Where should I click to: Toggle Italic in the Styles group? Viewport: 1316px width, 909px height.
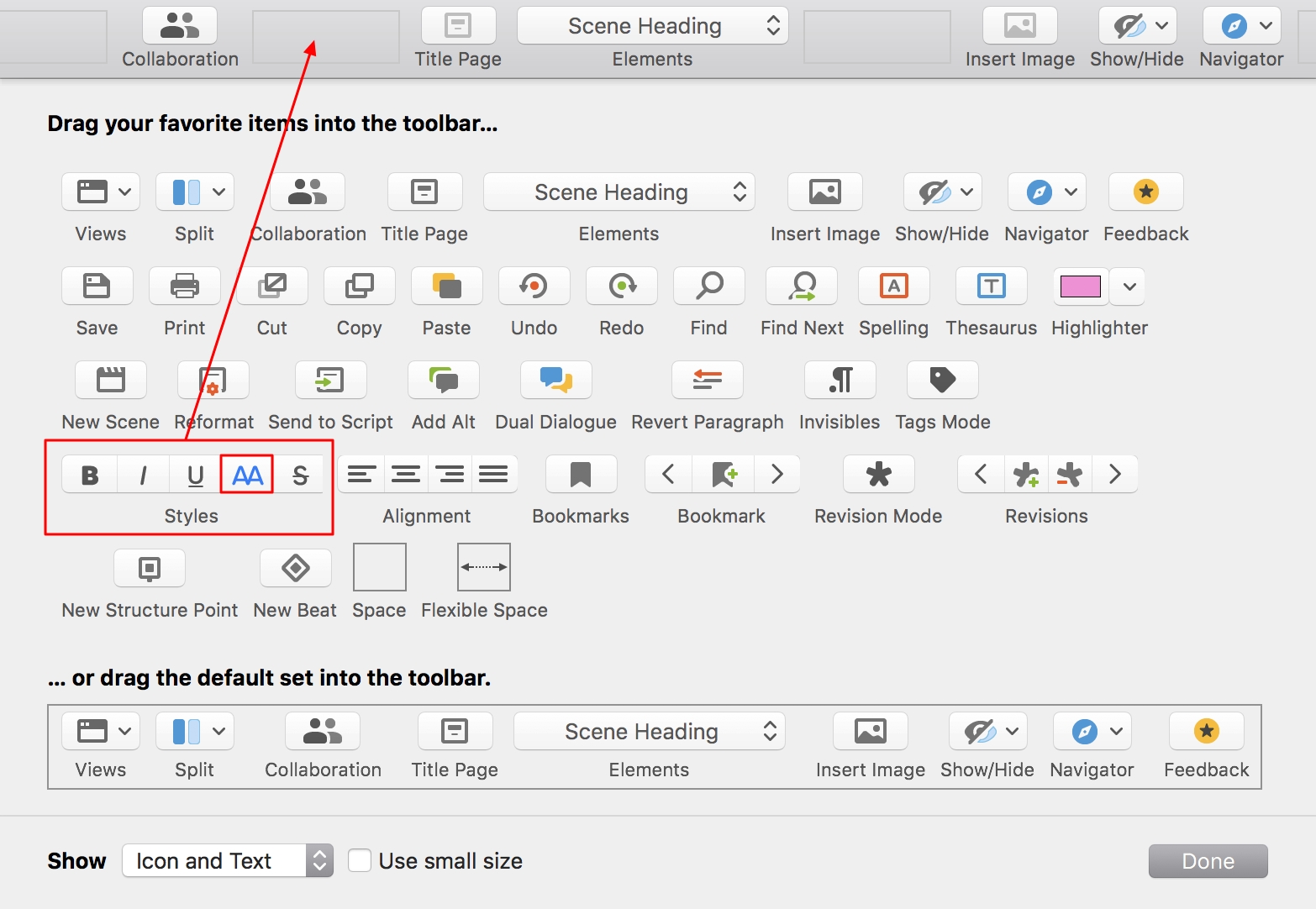[143, 476]
